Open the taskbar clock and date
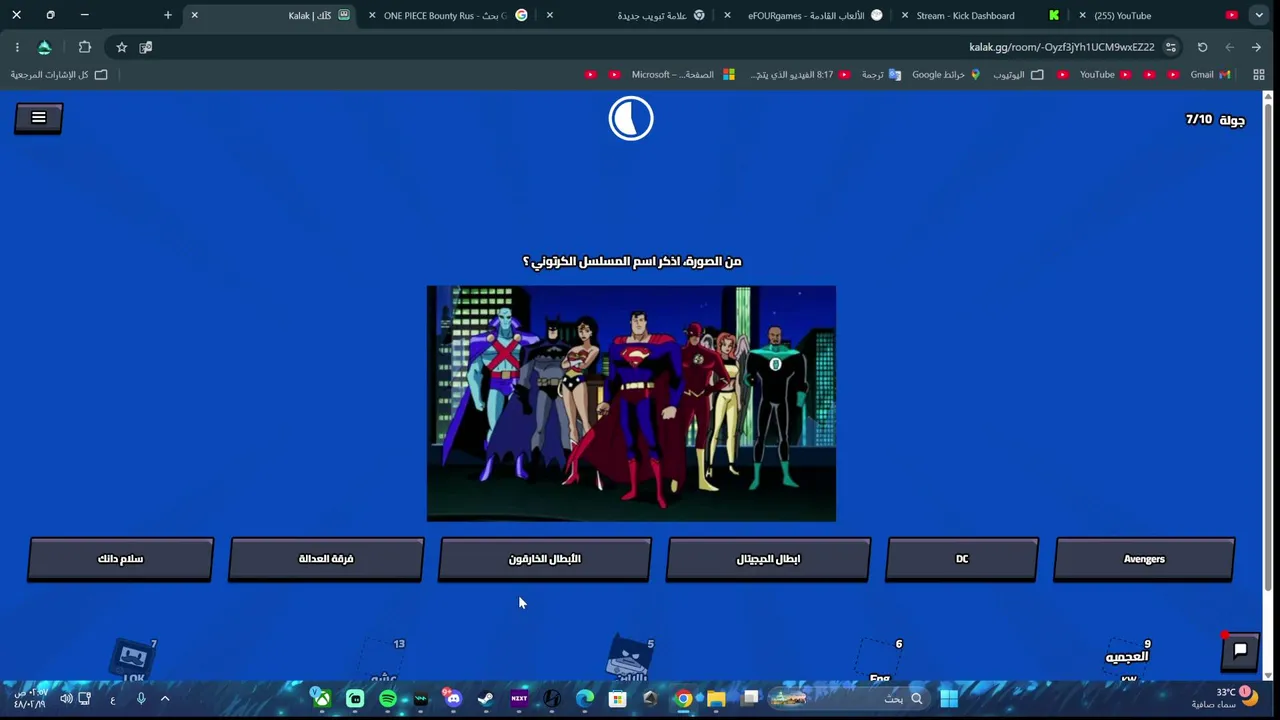This screenshot has width=1280, height=720. (x=30, y=698)
